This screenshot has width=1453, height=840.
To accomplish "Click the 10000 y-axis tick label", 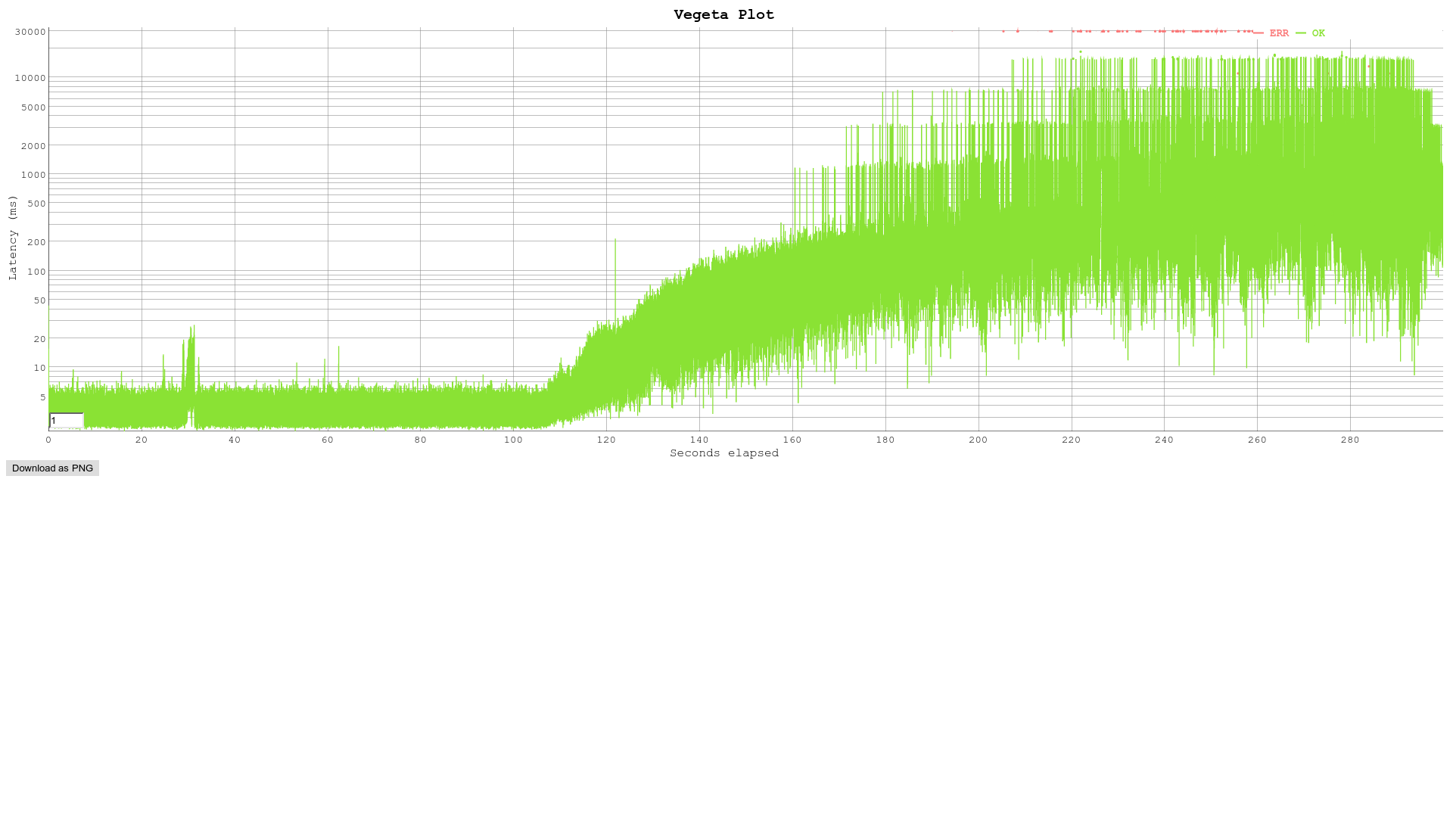I will pyautogui.click(x=31, y=78).
